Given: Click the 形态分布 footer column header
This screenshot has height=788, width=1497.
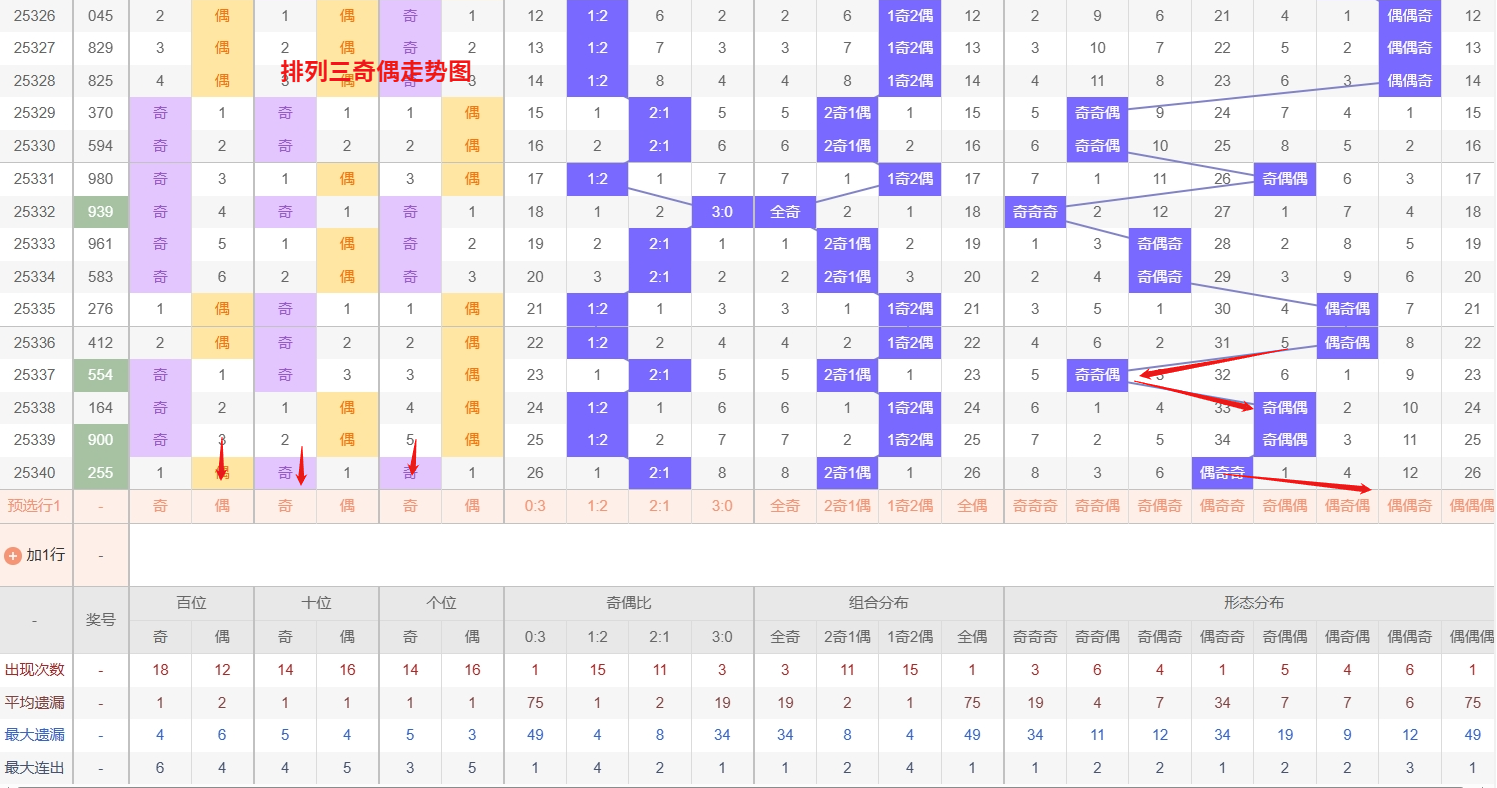Looking at the screenshot, I should click(x=1253, y=603).
